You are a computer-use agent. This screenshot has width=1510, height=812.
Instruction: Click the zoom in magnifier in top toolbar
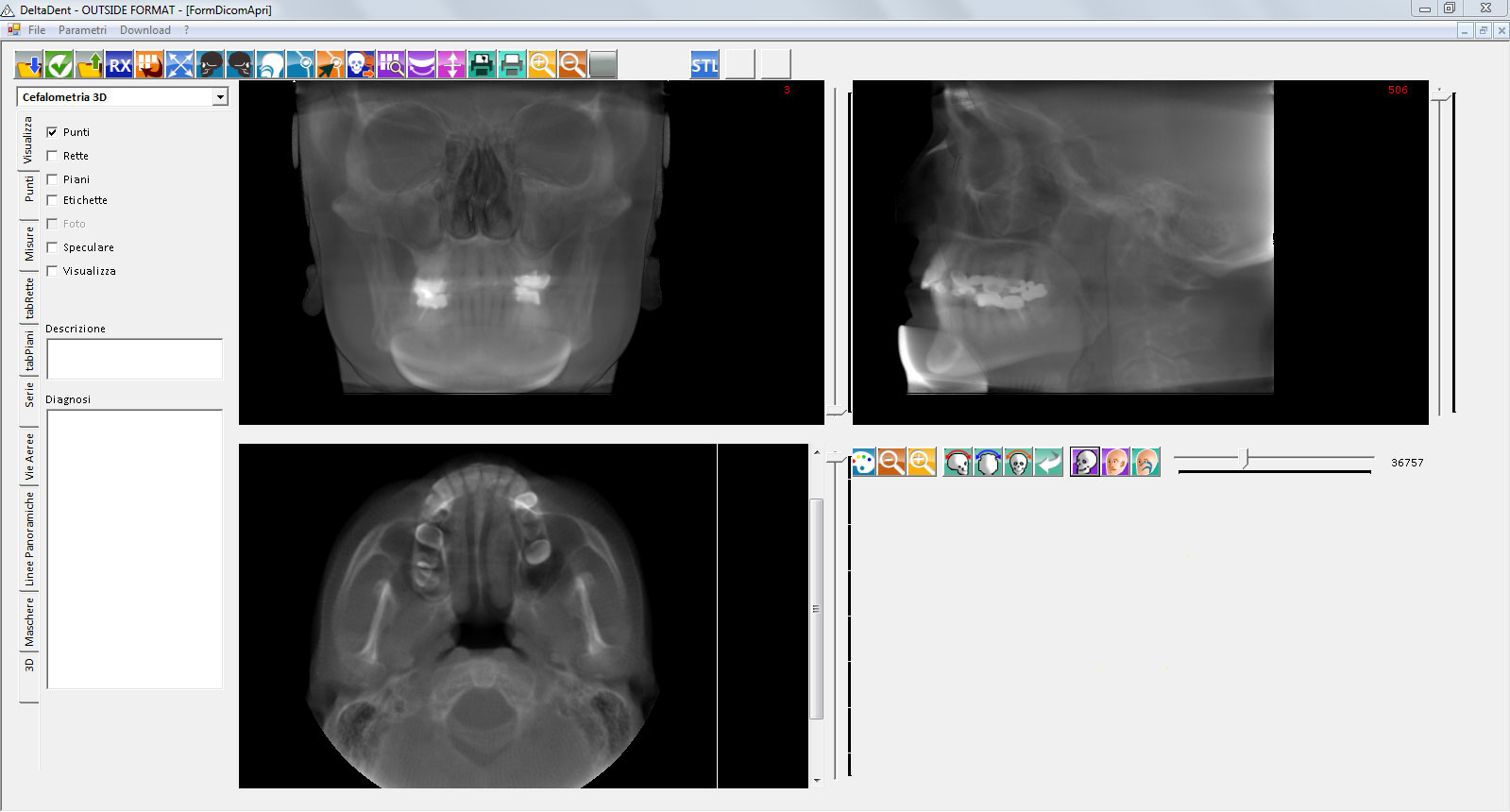(543, 64)
